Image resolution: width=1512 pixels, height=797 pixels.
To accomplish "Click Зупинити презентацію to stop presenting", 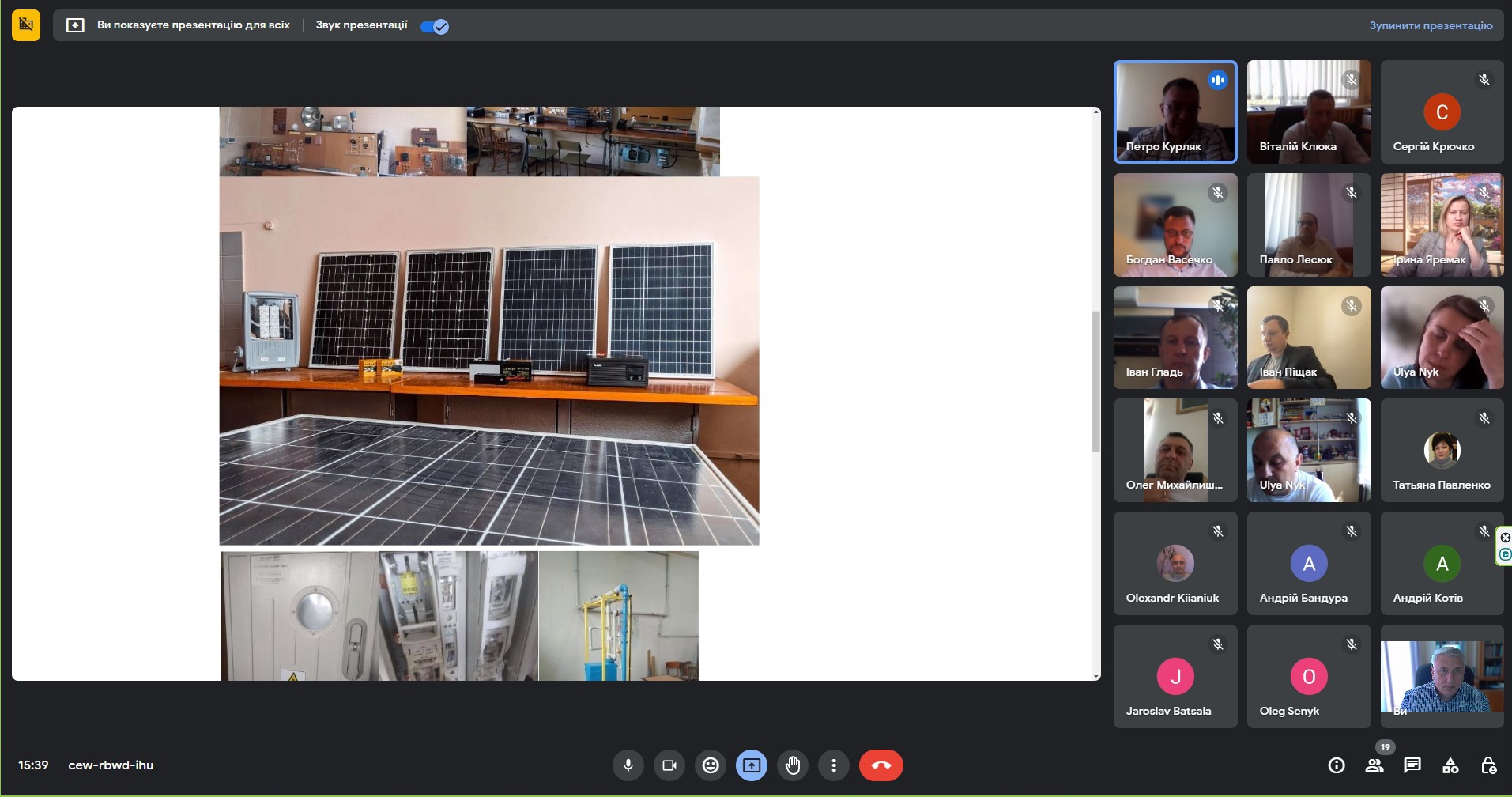I will click(1431, 25).
